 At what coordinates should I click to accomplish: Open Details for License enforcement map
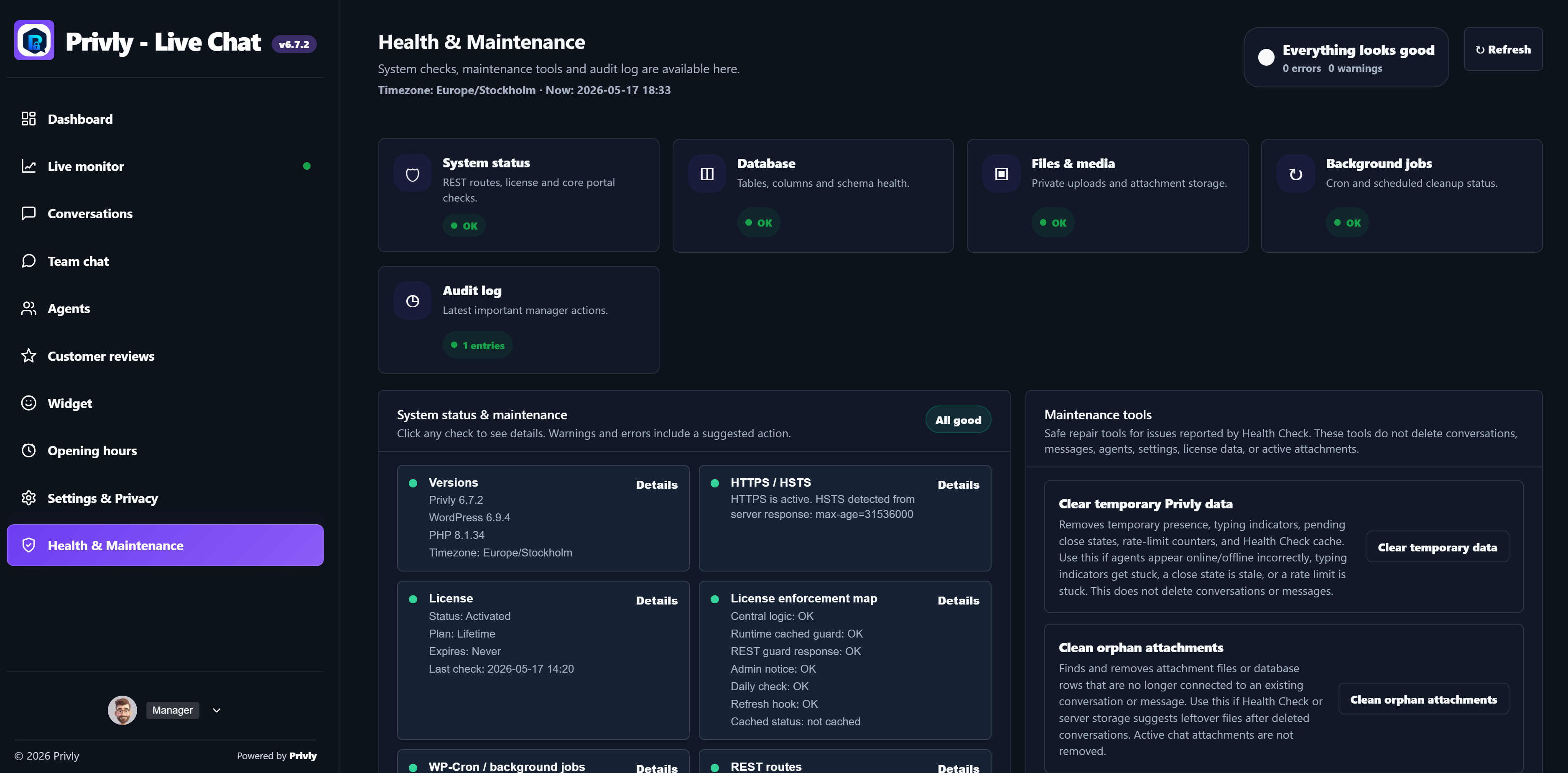point(958,600)
